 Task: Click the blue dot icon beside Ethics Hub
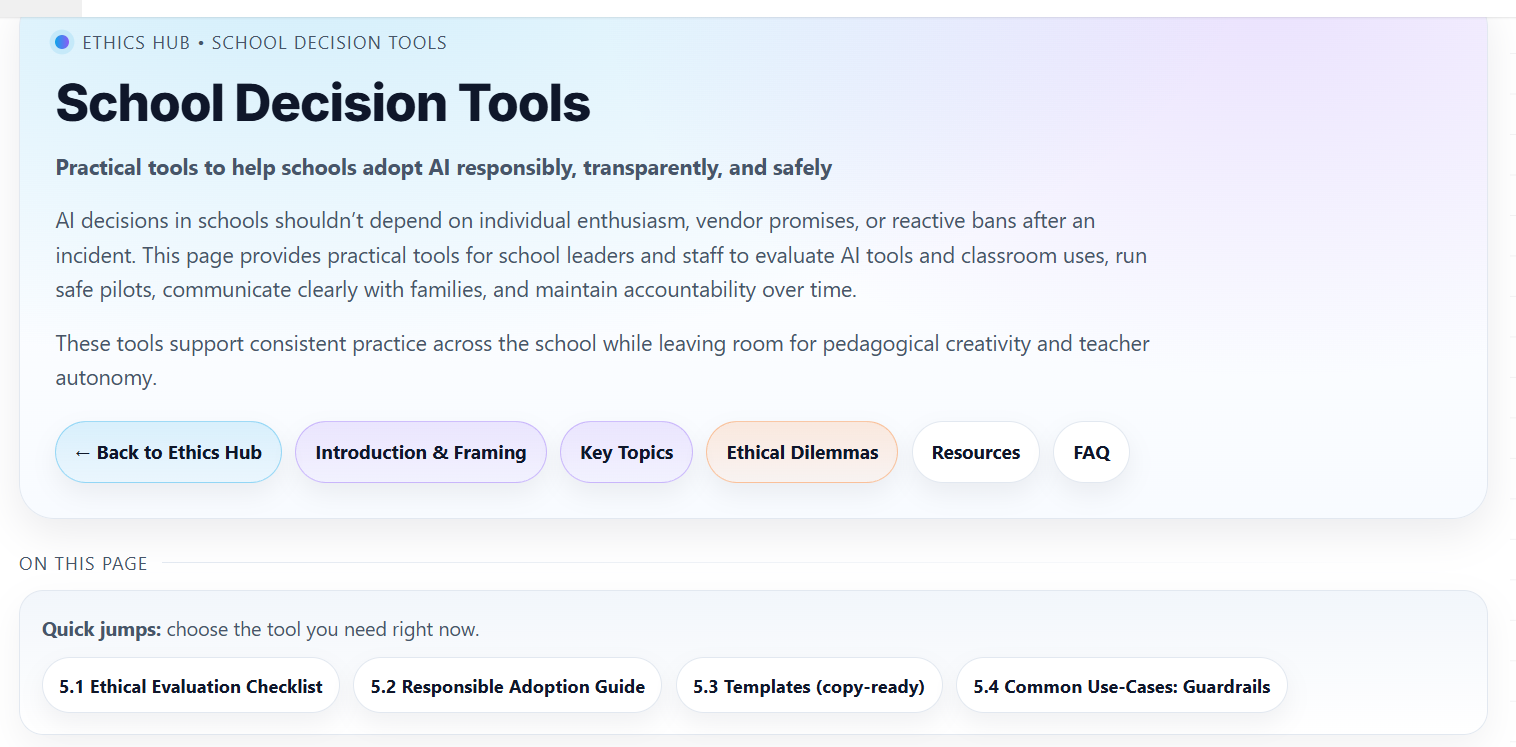[62, 42]
